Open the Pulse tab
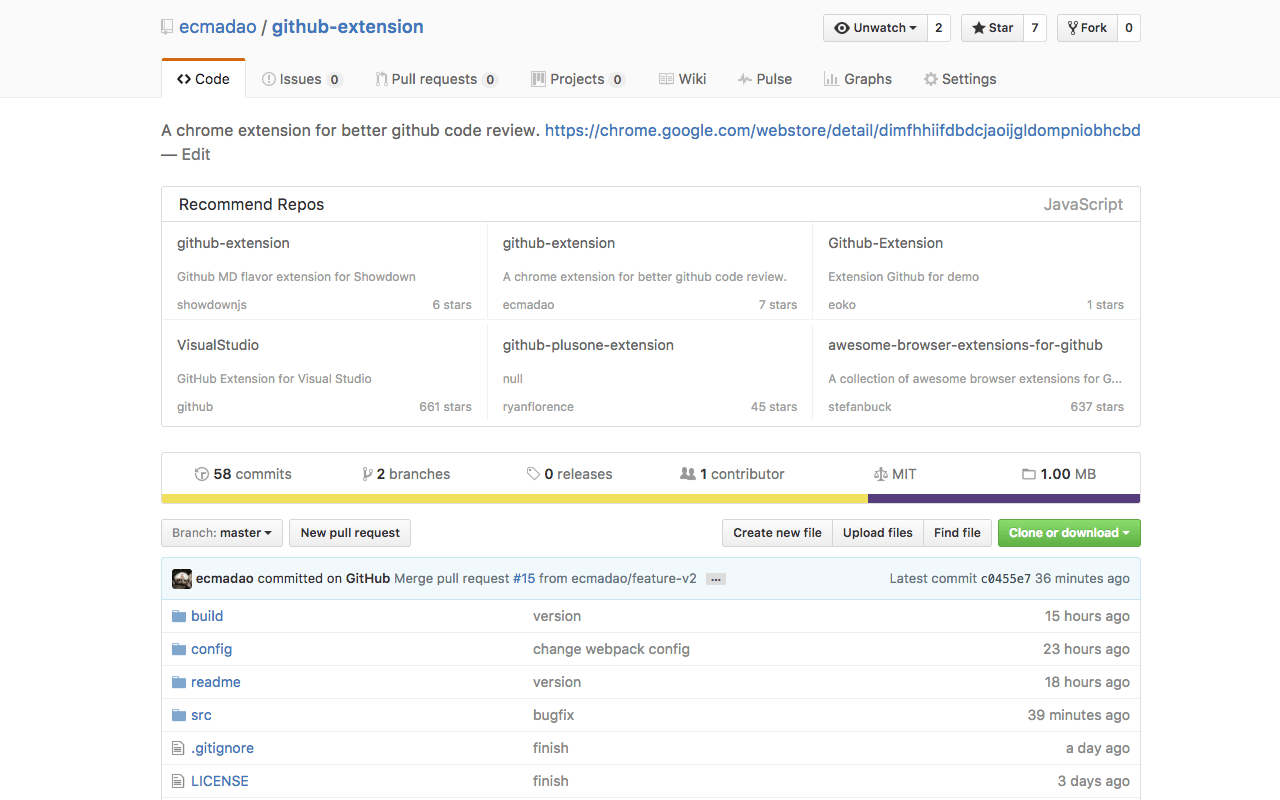The height and width of the screenshot is (800, 1280). (x=765, y=79)
